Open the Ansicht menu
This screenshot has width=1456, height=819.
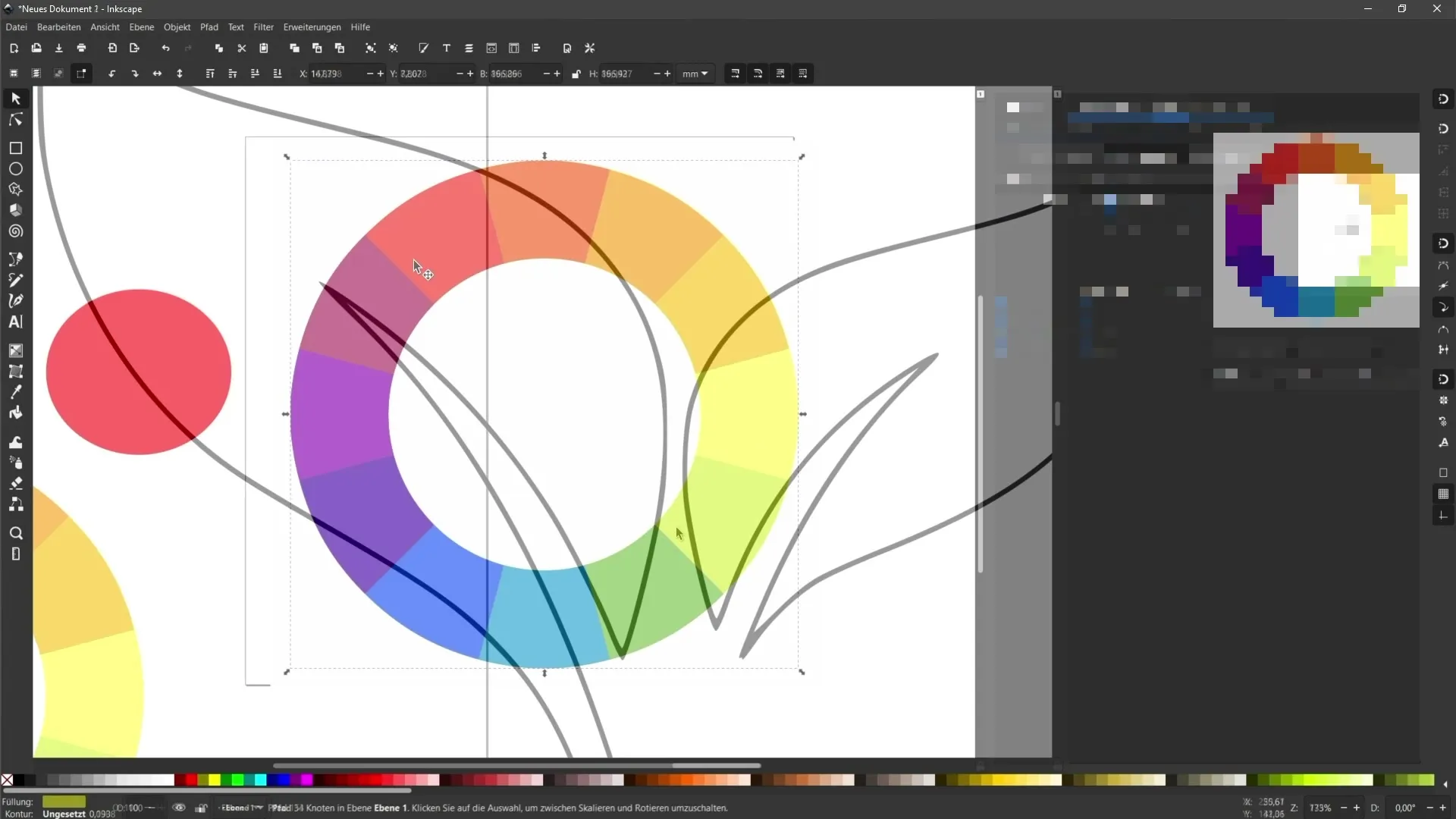click(105, 27)
